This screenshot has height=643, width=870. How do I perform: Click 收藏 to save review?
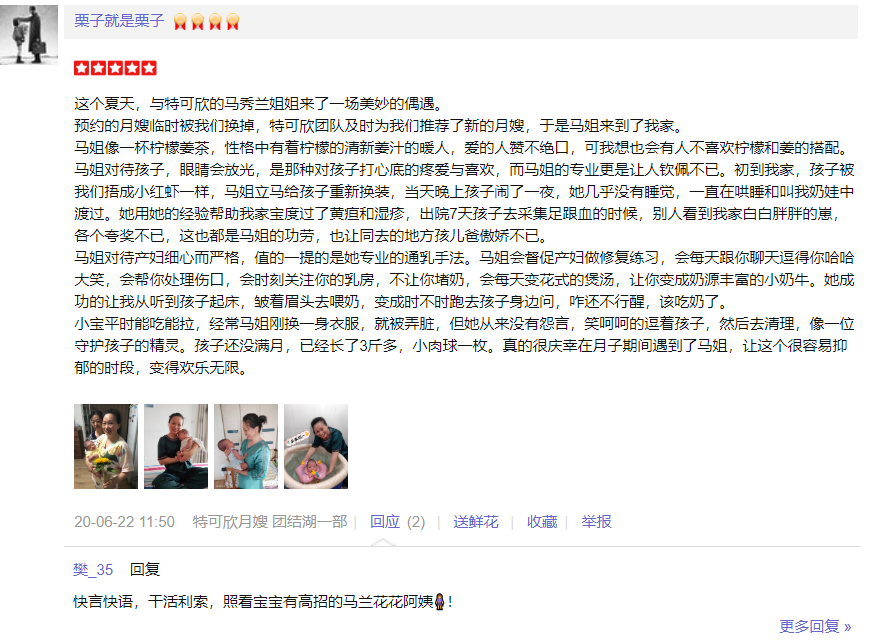click(x=542, y=522)
